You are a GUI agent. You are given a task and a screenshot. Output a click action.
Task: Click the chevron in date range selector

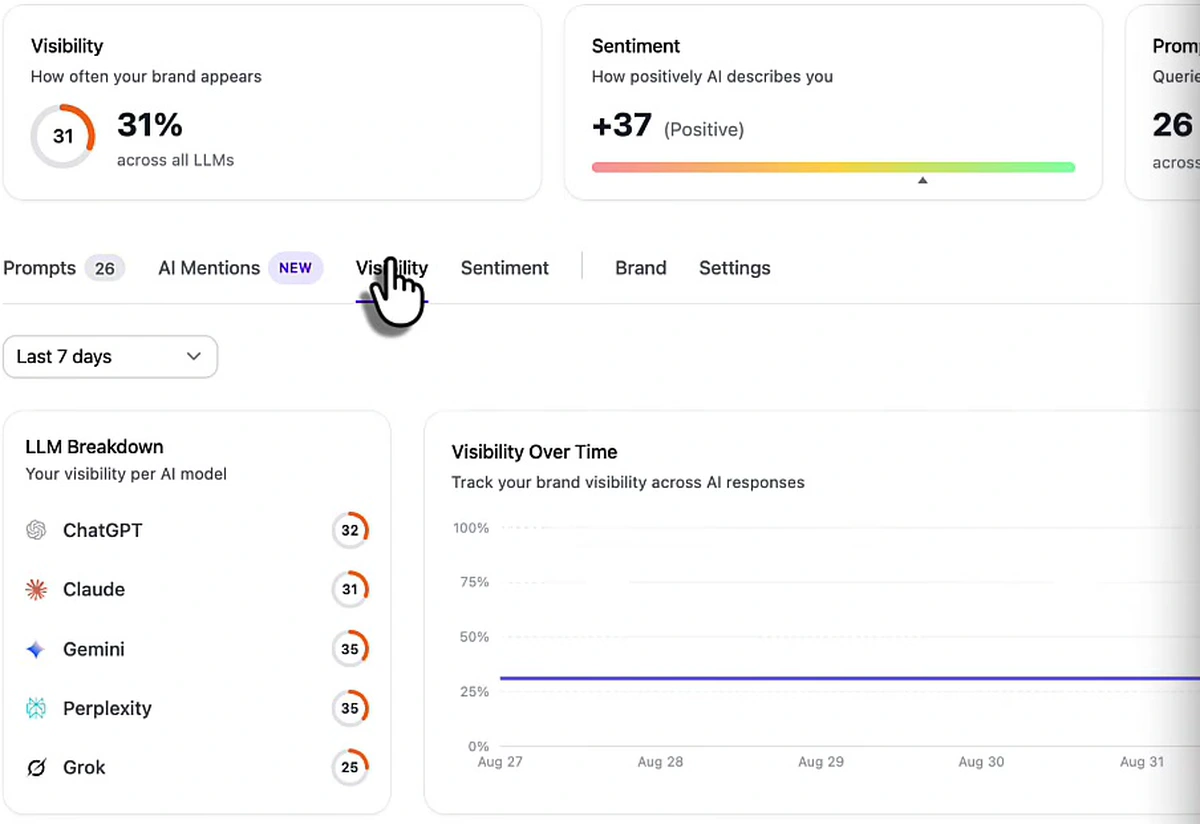(x=194, y=357)
